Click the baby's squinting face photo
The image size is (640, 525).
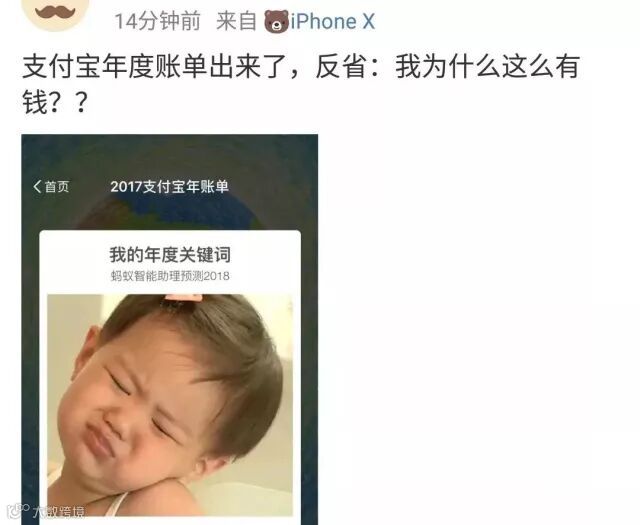tap(170, 405)
